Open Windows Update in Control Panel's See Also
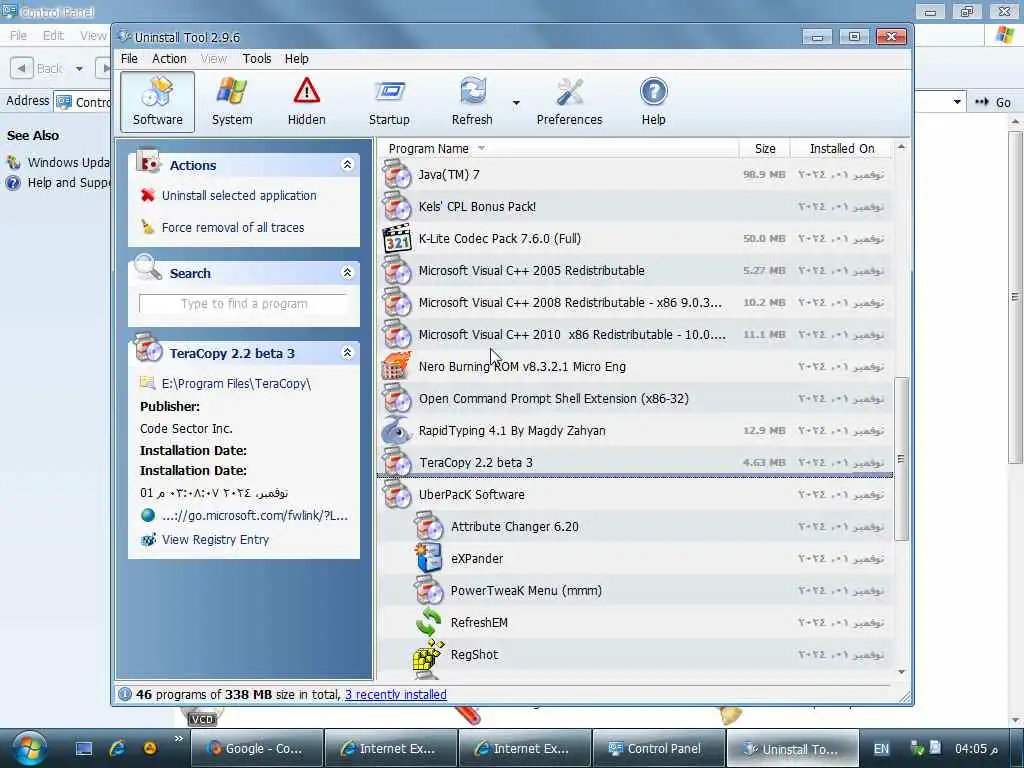This screenshot has width=1024, height=768. pyautogui.click(x=59, y=162)
